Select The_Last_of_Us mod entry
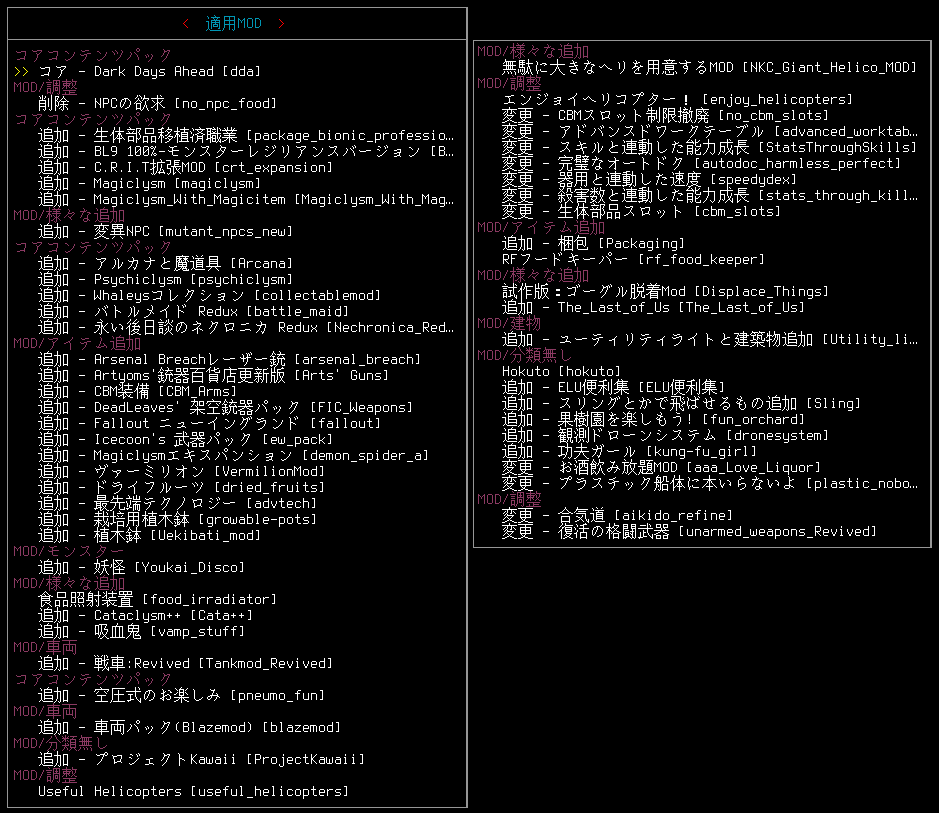The width and height of the screenshot is (939, 813). coord(653,307)
